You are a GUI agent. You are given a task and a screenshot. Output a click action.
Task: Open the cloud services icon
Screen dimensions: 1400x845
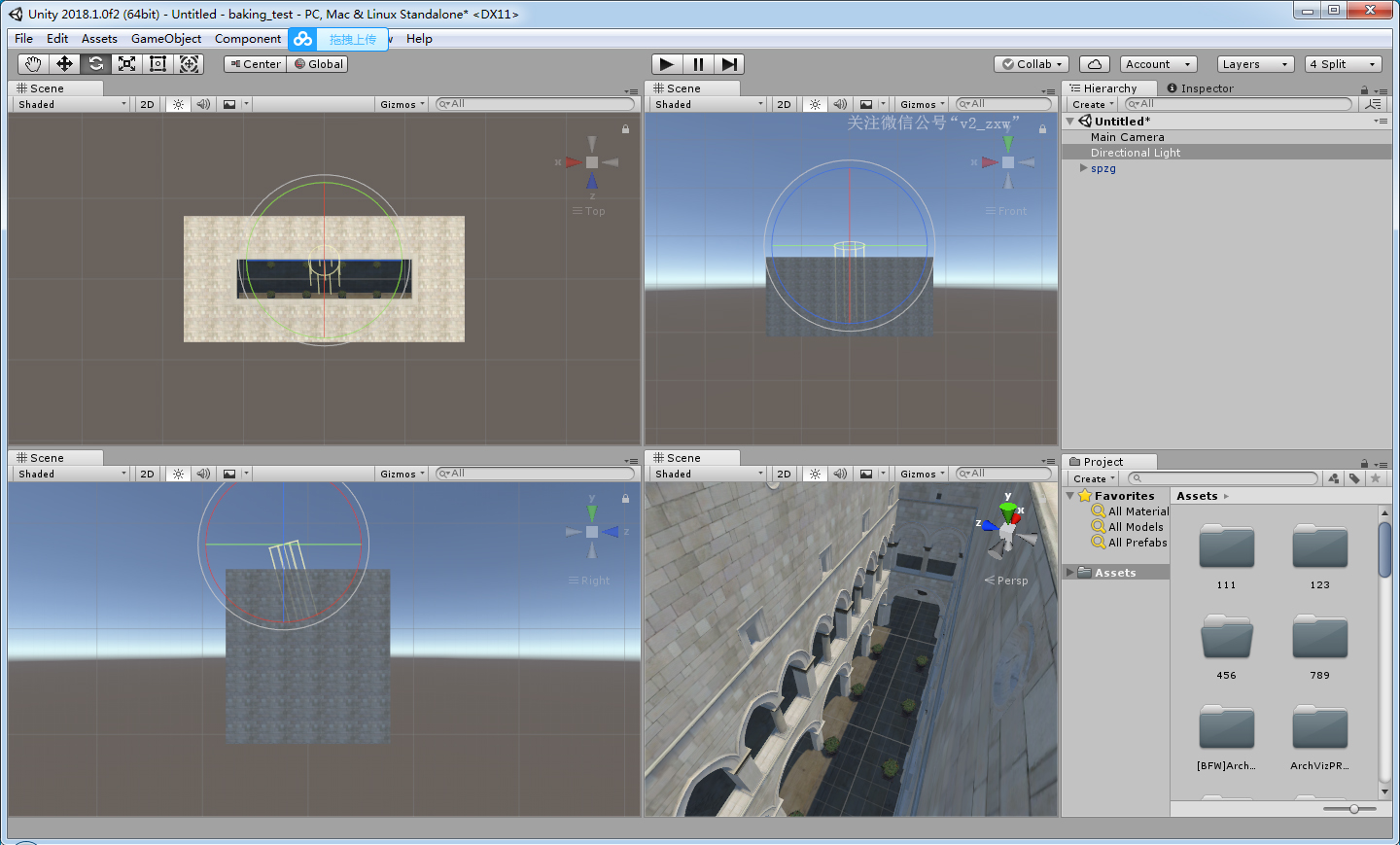coord(1095,64)
